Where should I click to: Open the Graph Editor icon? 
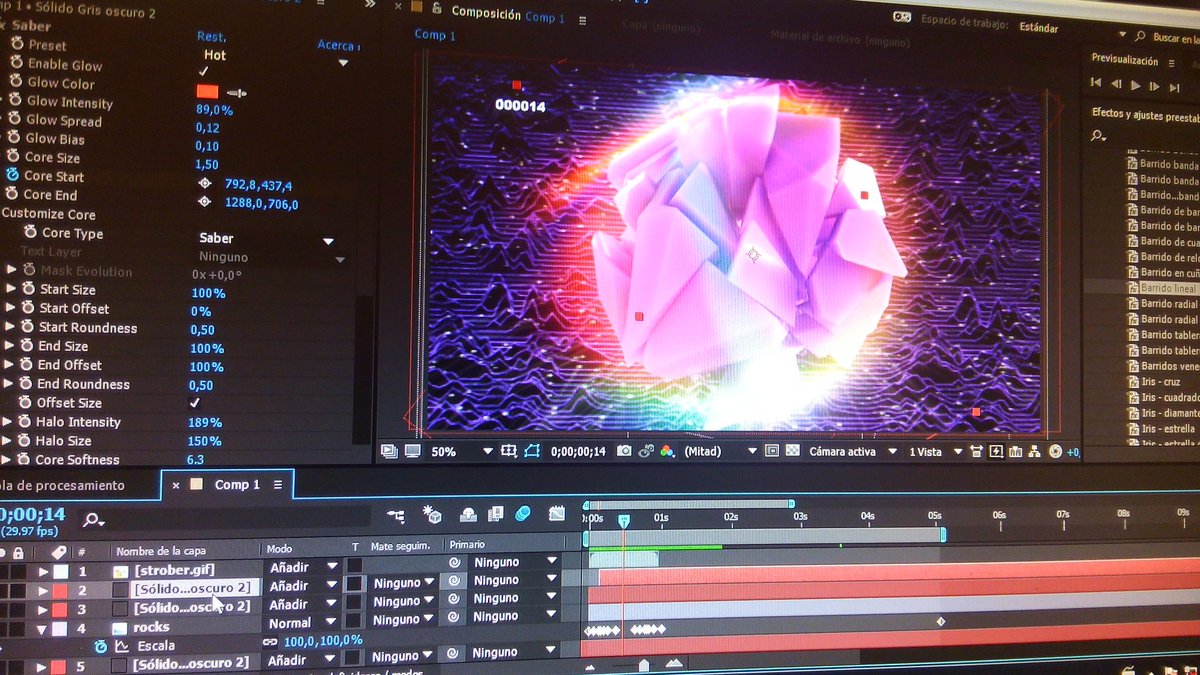click(557, 514)
